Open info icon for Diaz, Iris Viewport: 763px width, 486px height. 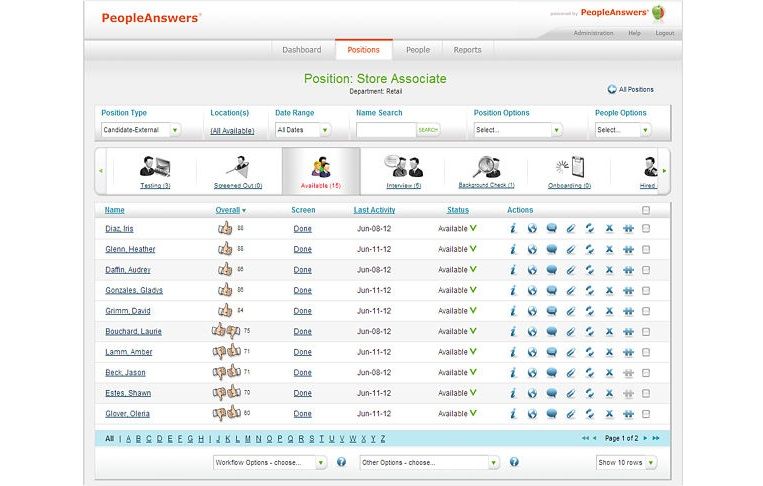pyautogui.click(x=513, y=228)
